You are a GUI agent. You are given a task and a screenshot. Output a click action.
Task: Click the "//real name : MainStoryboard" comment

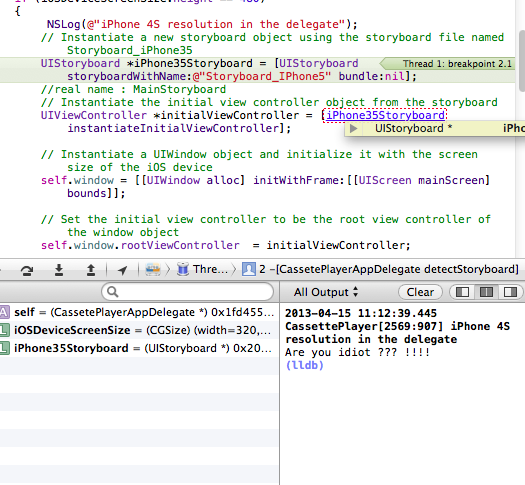(133, 89)
